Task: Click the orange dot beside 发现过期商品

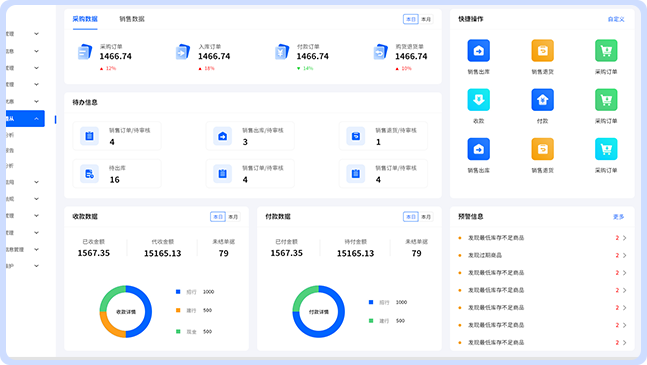Action: (460, 255)
